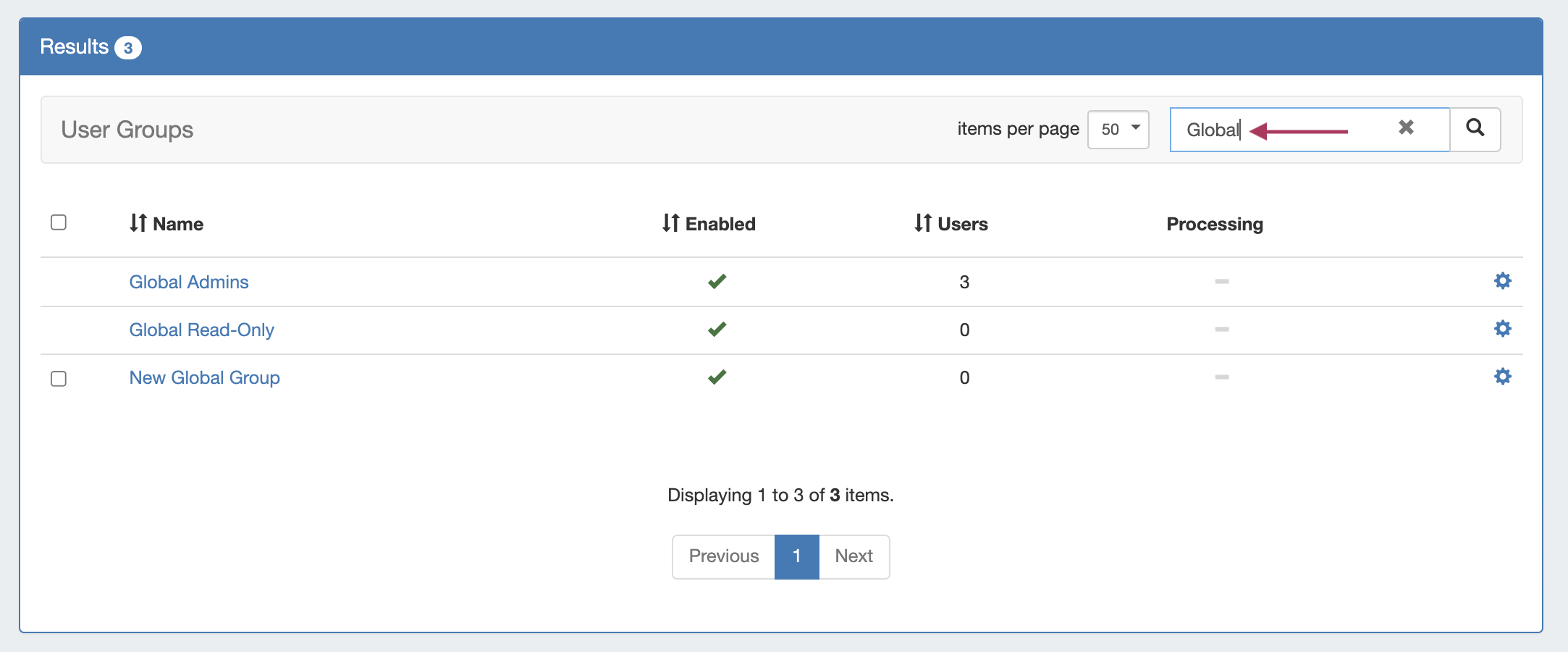Sort the table by Name column
The width and height of the screenshot is (1568, 652).
[x=167, y=224]
